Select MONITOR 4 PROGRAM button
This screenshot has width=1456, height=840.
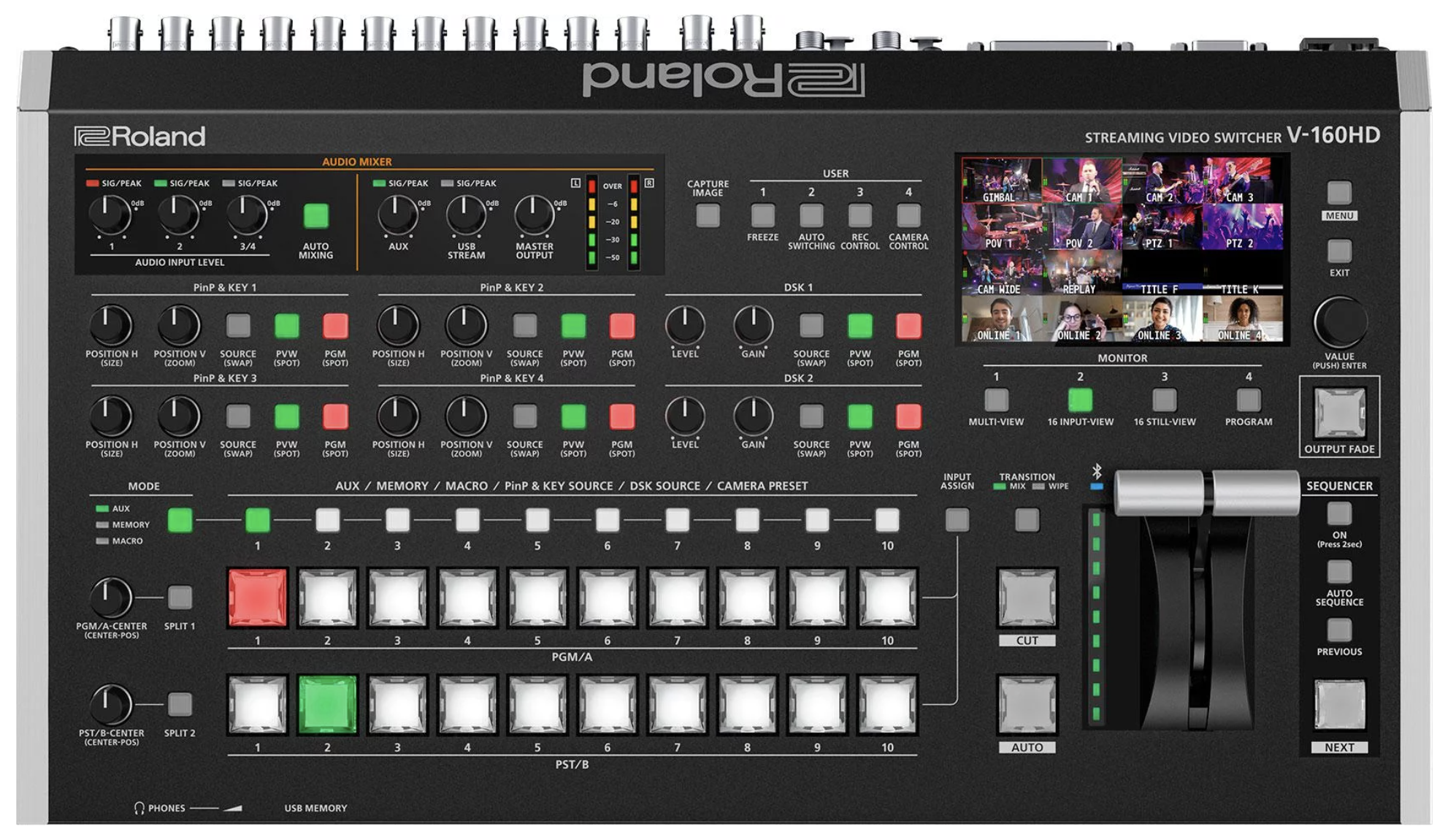click(1249, 400)
